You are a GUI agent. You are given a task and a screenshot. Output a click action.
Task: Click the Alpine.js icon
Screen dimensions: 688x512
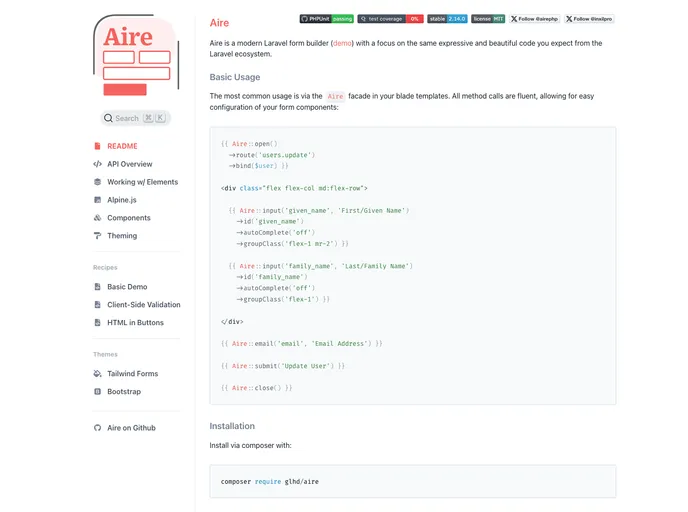[97, 200]
